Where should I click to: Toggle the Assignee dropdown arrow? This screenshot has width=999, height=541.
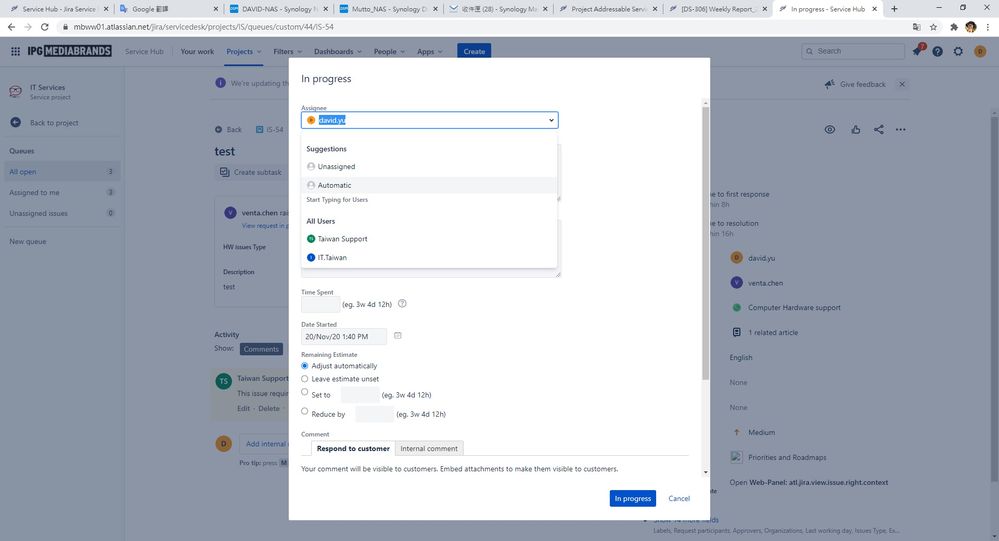(x=551, y=120)
